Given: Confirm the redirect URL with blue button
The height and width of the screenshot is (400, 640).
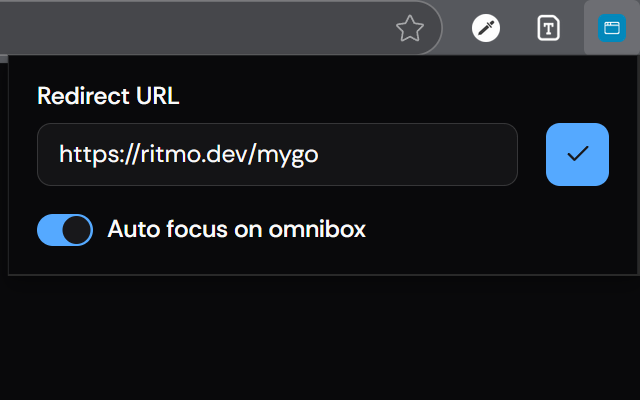Looking at the screenshot, I should (x=577, y=154).
